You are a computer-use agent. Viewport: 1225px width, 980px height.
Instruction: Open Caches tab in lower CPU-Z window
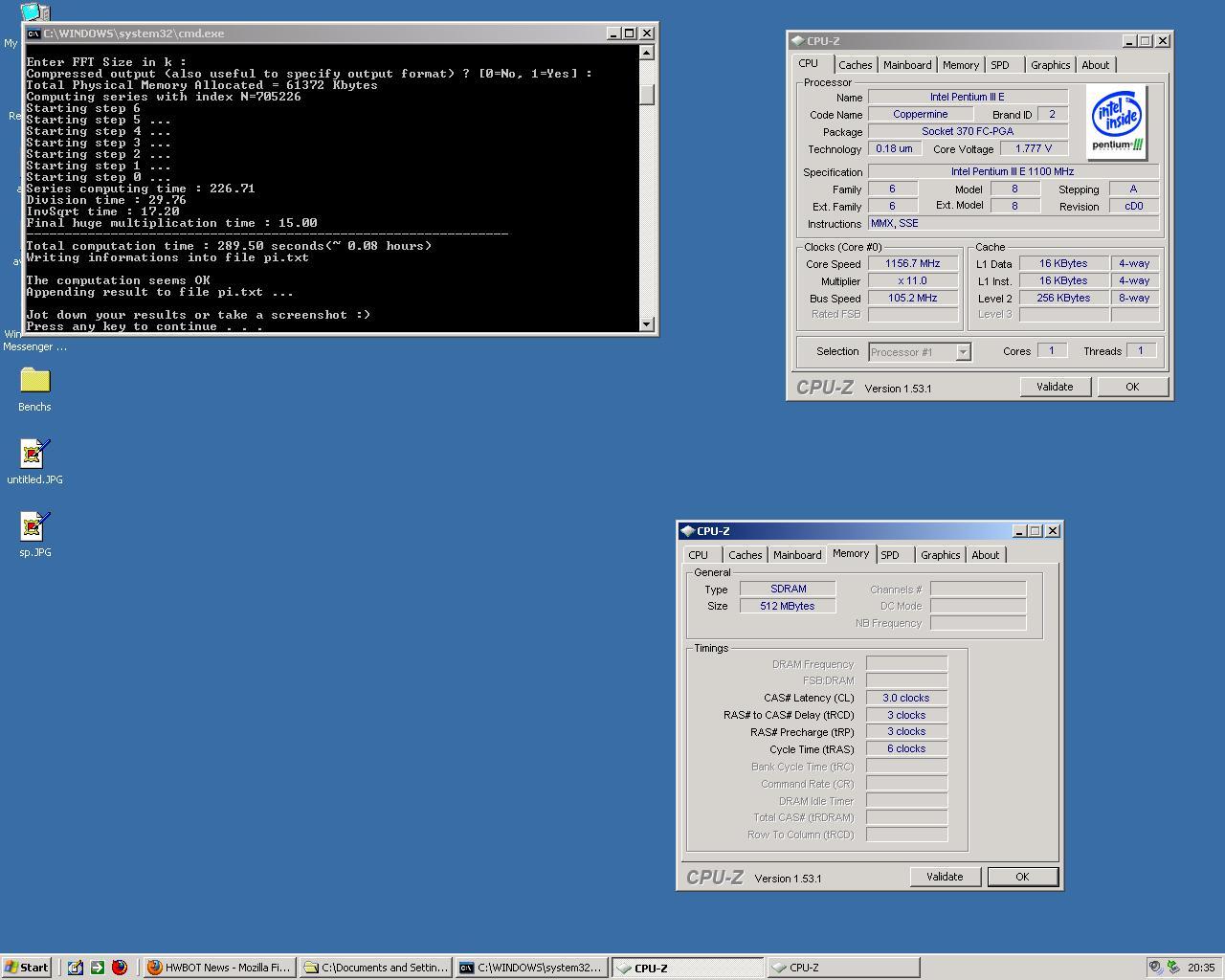[x=745, y=555]
